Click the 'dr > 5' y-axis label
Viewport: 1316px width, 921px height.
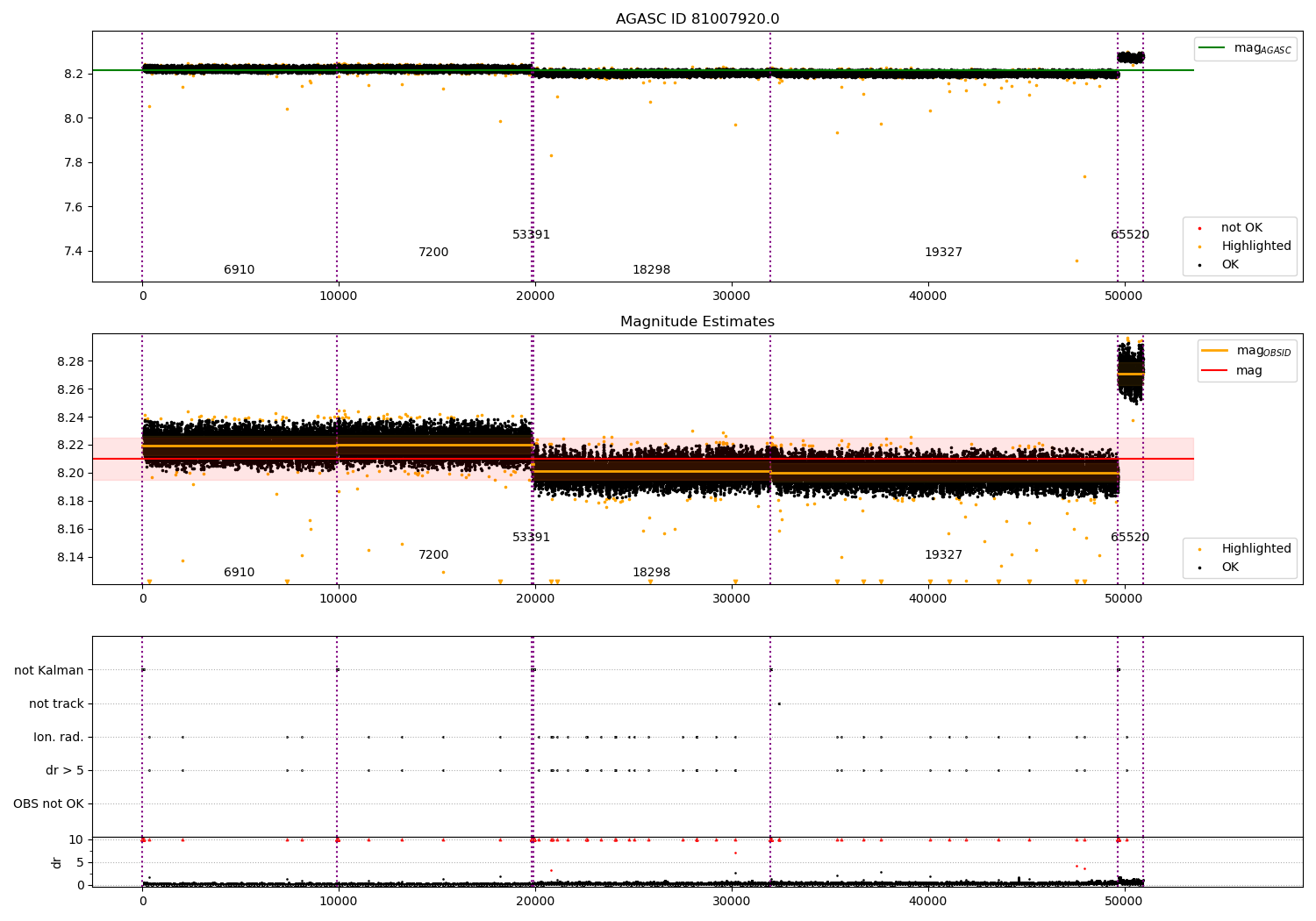(x=65, y=770)
